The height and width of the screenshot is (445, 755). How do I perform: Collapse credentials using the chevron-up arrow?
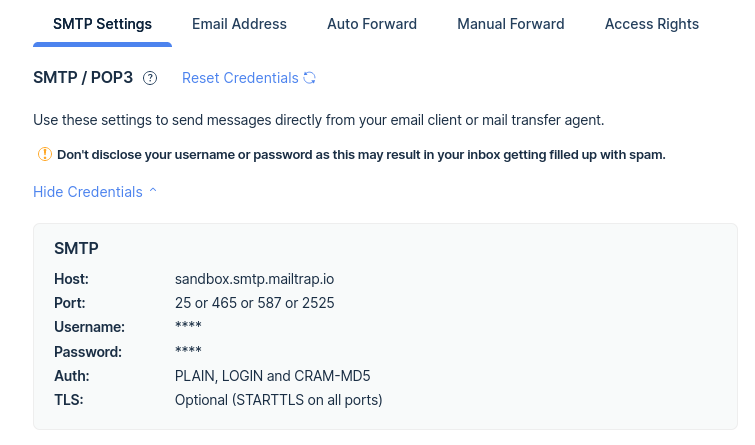pos(153,191)
